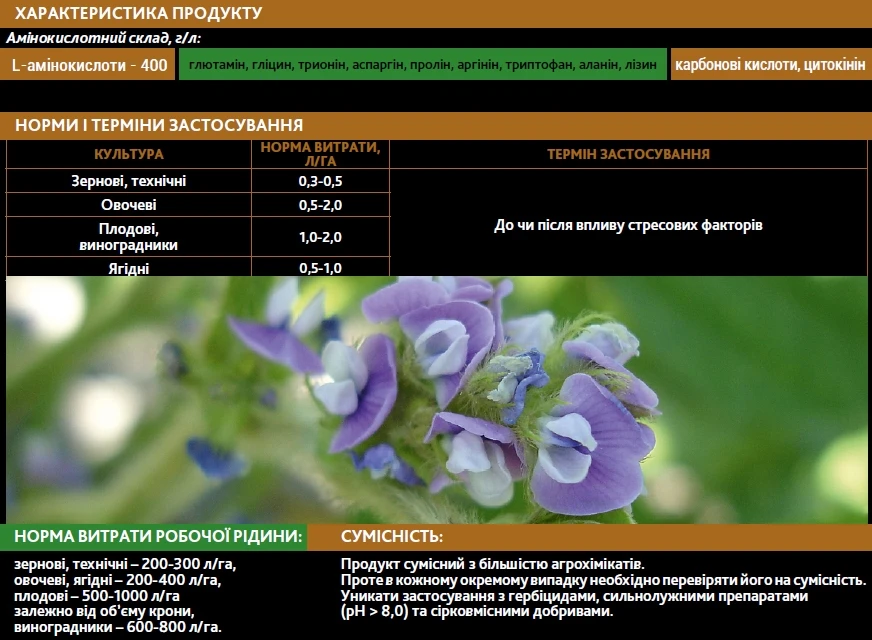Click the 0,3-0,5 rate cell
Screen dimensions: 872x640
point(320,181)
